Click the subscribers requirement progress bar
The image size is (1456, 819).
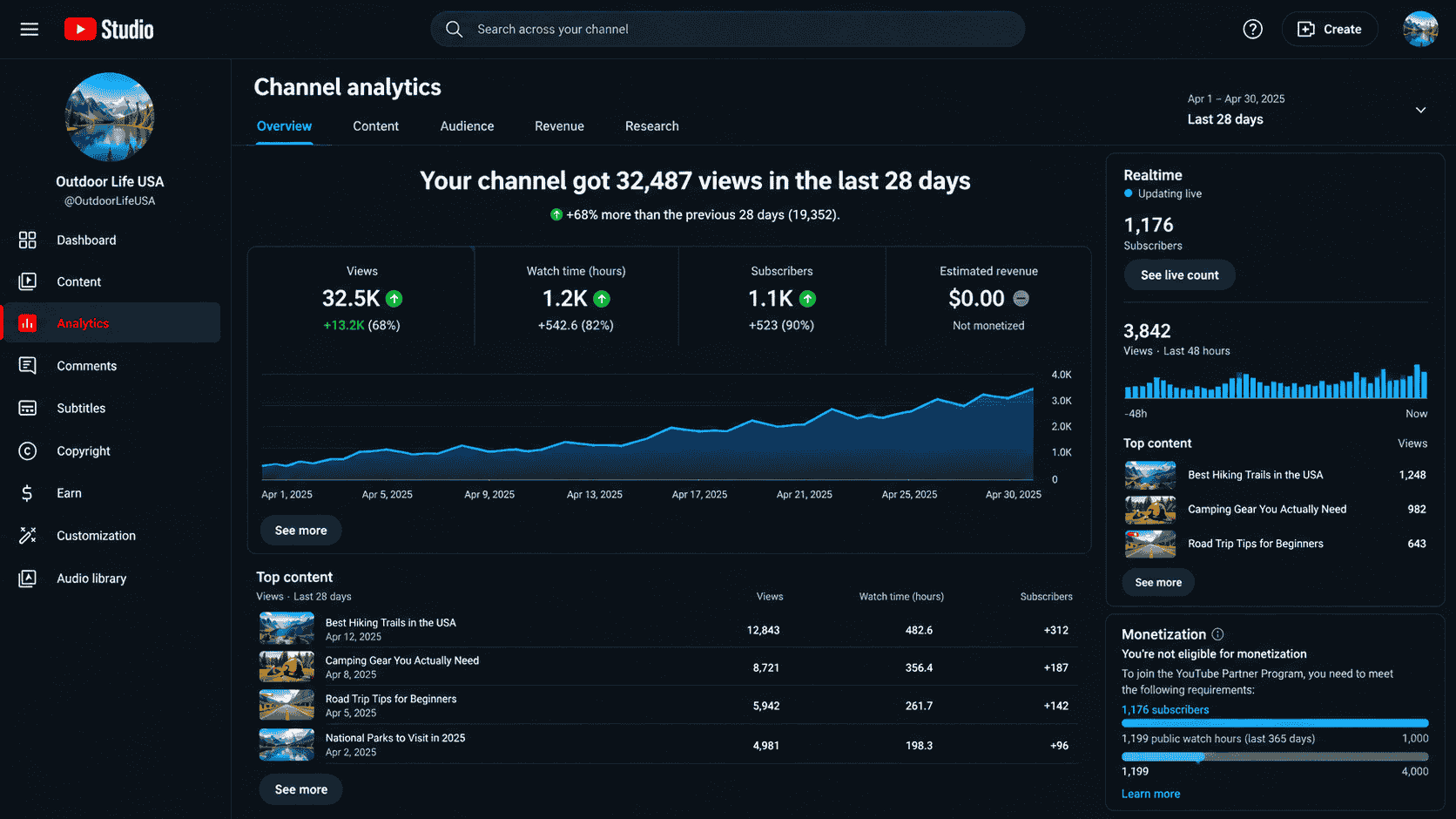pos(1275,723)
